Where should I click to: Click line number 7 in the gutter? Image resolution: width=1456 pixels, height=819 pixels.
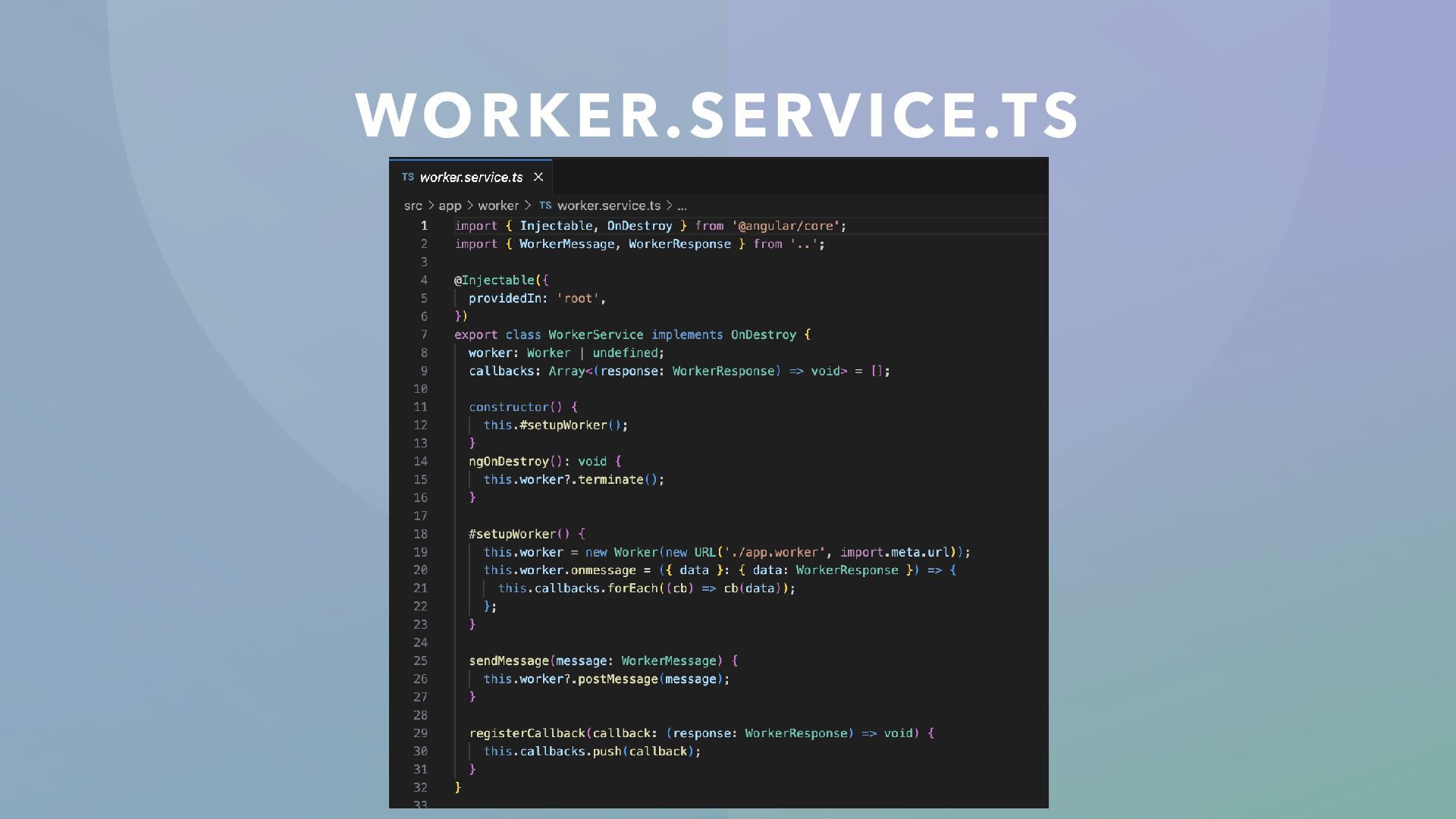424,334
